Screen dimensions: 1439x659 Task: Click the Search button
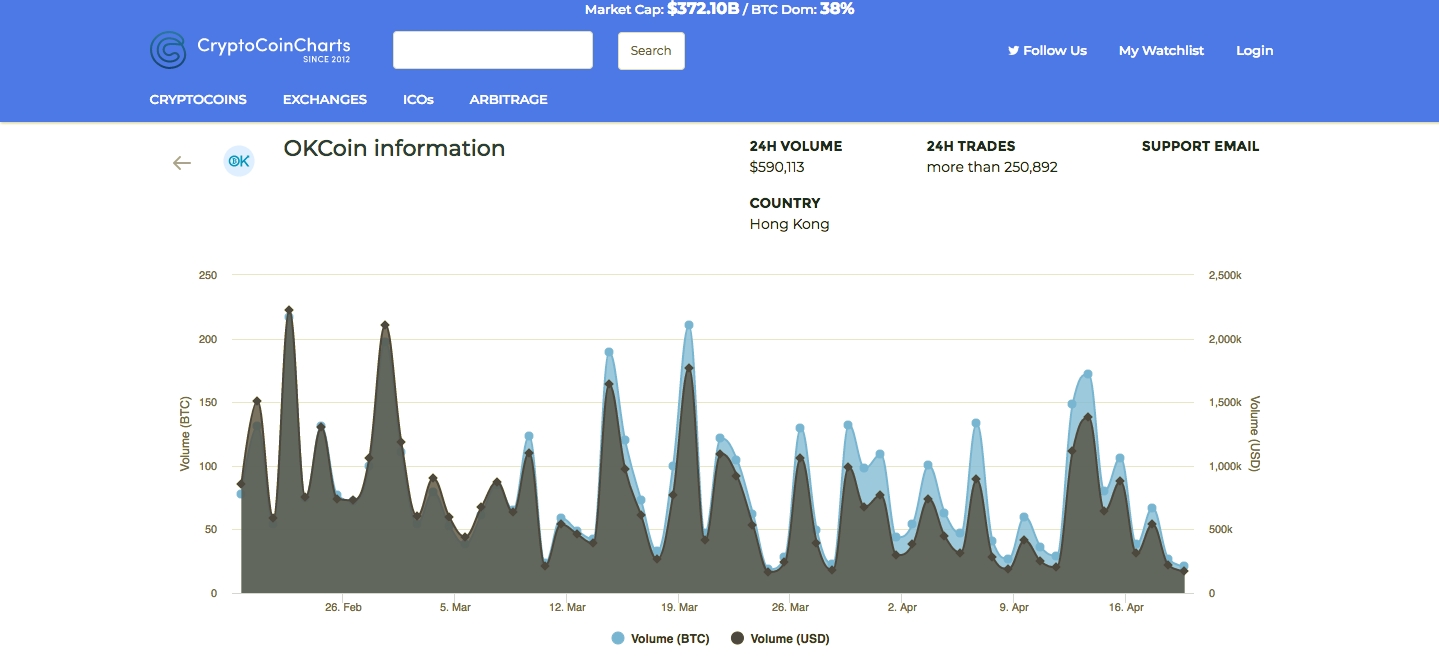click(x=651, y=51)
